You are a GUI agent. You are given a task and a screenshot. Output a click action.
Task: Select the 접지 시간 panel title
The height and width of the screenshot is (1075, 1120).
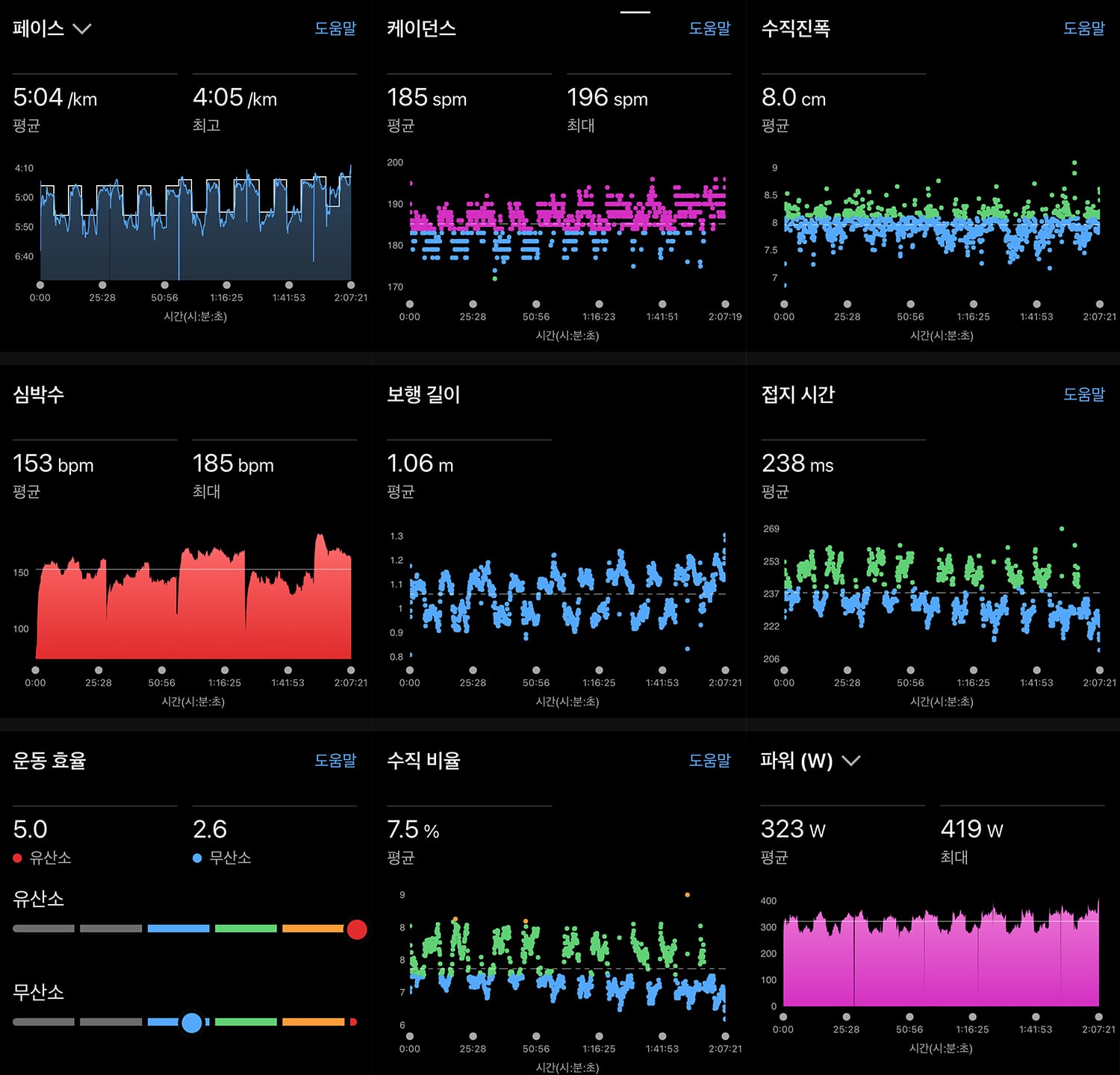797,394
